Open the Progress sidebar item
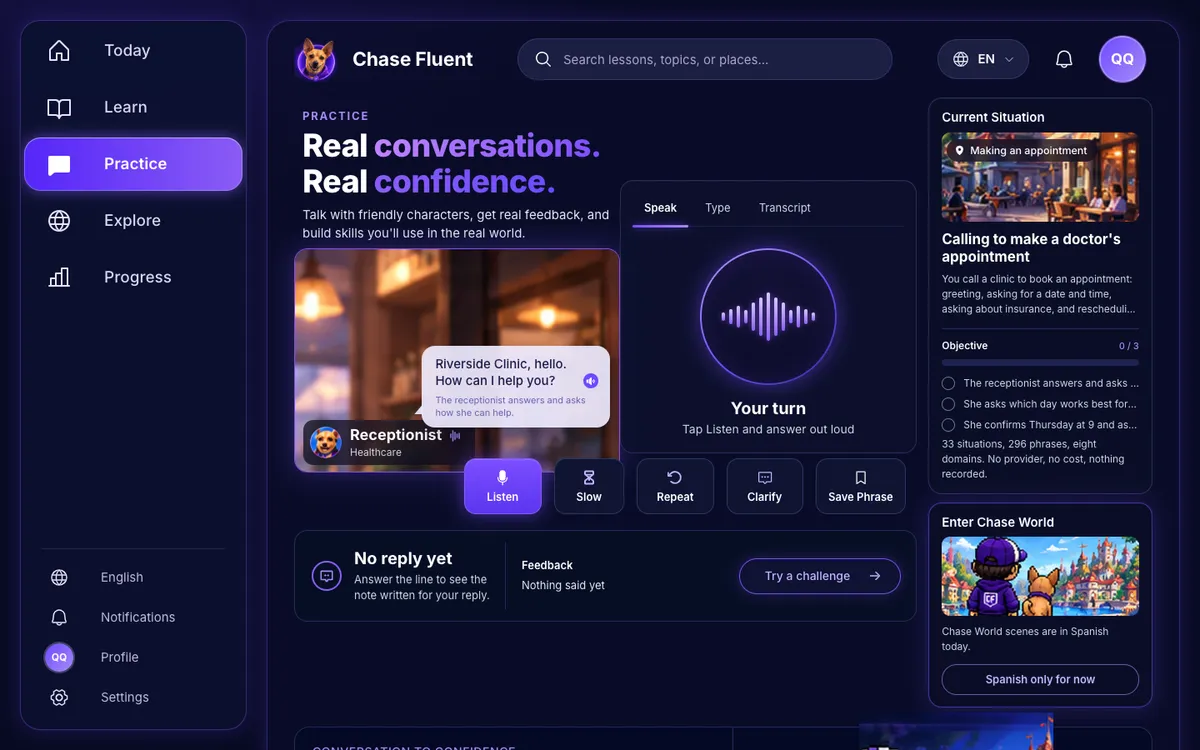1200x750 pixels. tap(133, 278)
